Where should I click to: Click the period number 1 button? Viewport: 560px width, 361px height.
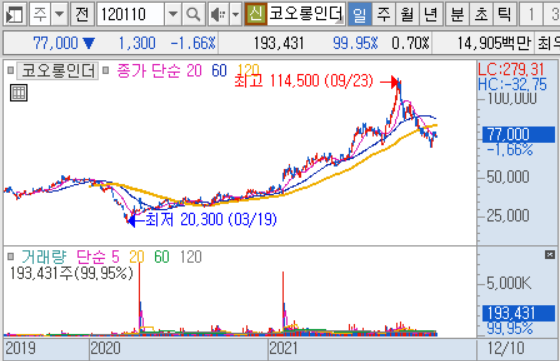pos(531,15)
